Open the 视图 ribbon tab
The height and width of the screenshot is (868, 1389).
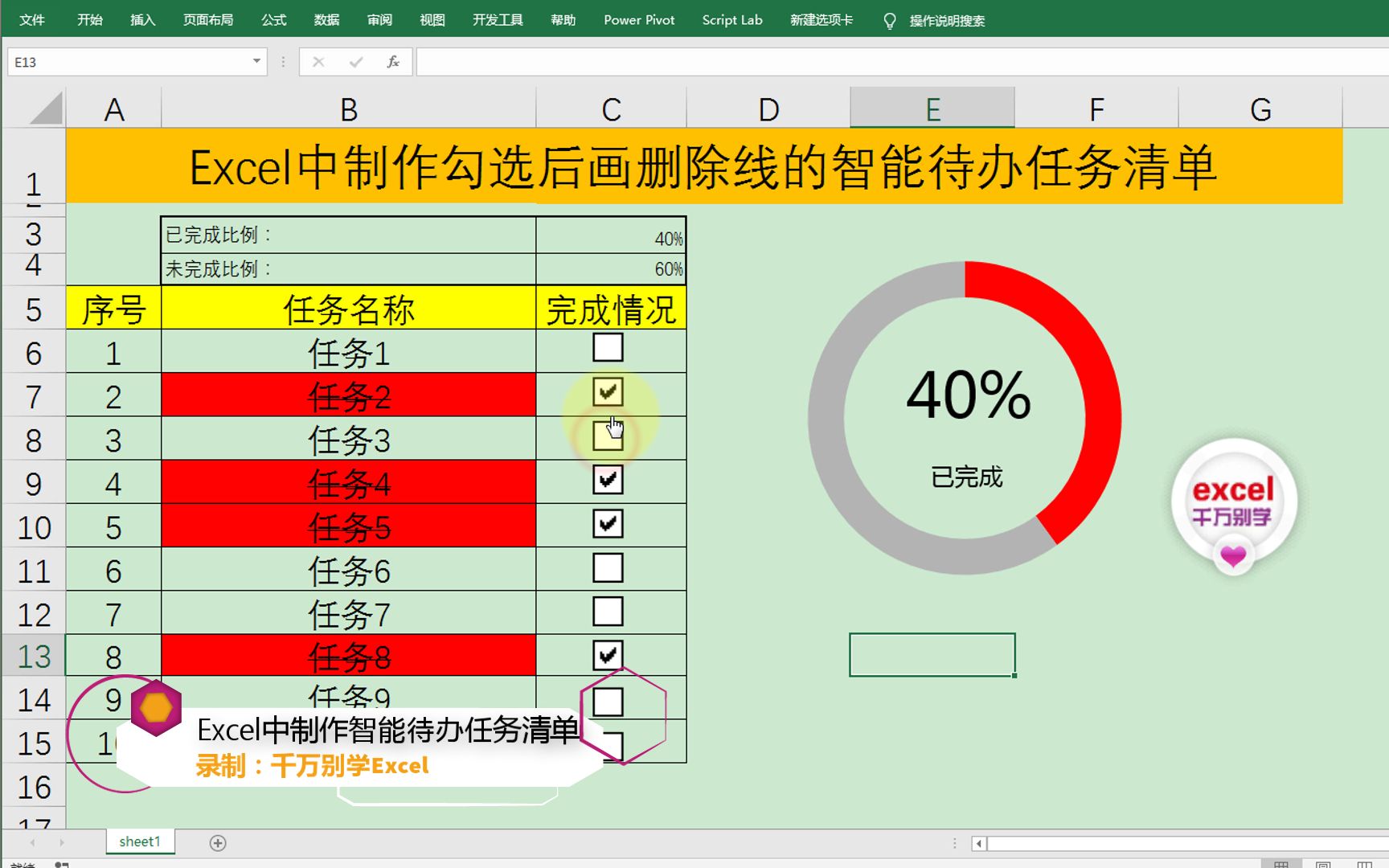[432, 20]
